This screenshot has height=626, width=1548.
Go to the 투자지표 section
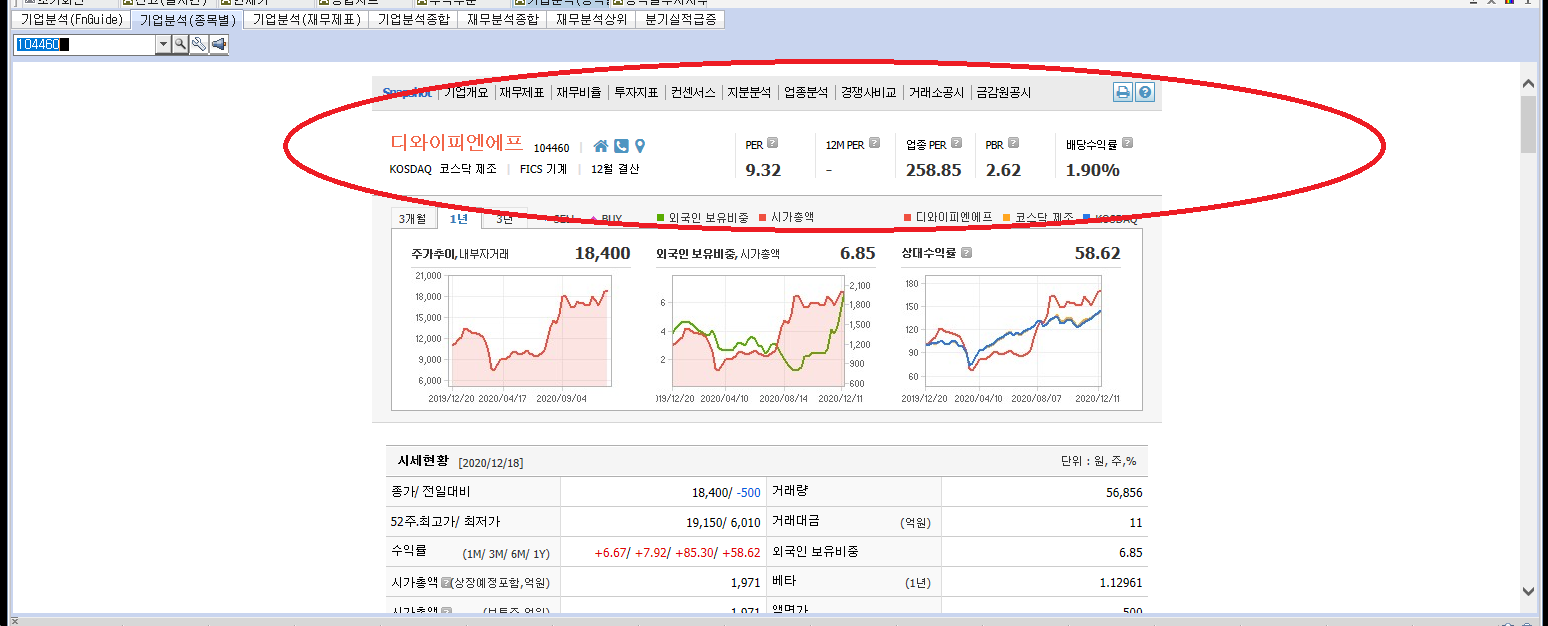click(636, 92)
